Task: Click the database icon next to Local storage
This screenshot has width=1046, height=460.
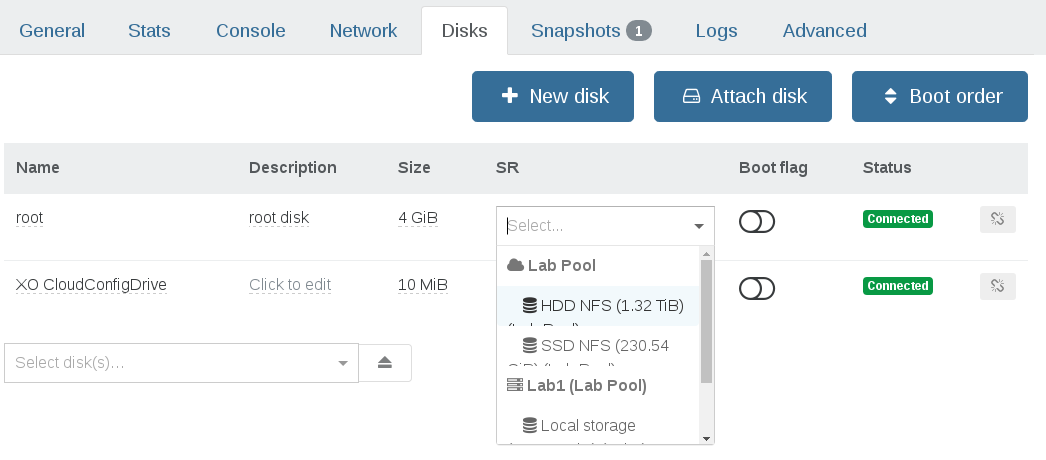Action: coord(530,426)
